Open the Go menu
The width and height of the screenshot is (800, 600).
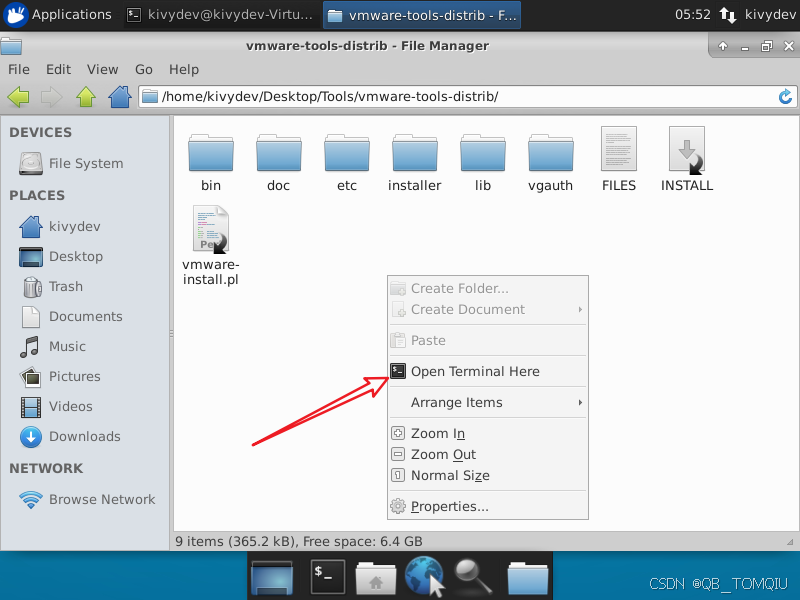click(x=144, y=69)
